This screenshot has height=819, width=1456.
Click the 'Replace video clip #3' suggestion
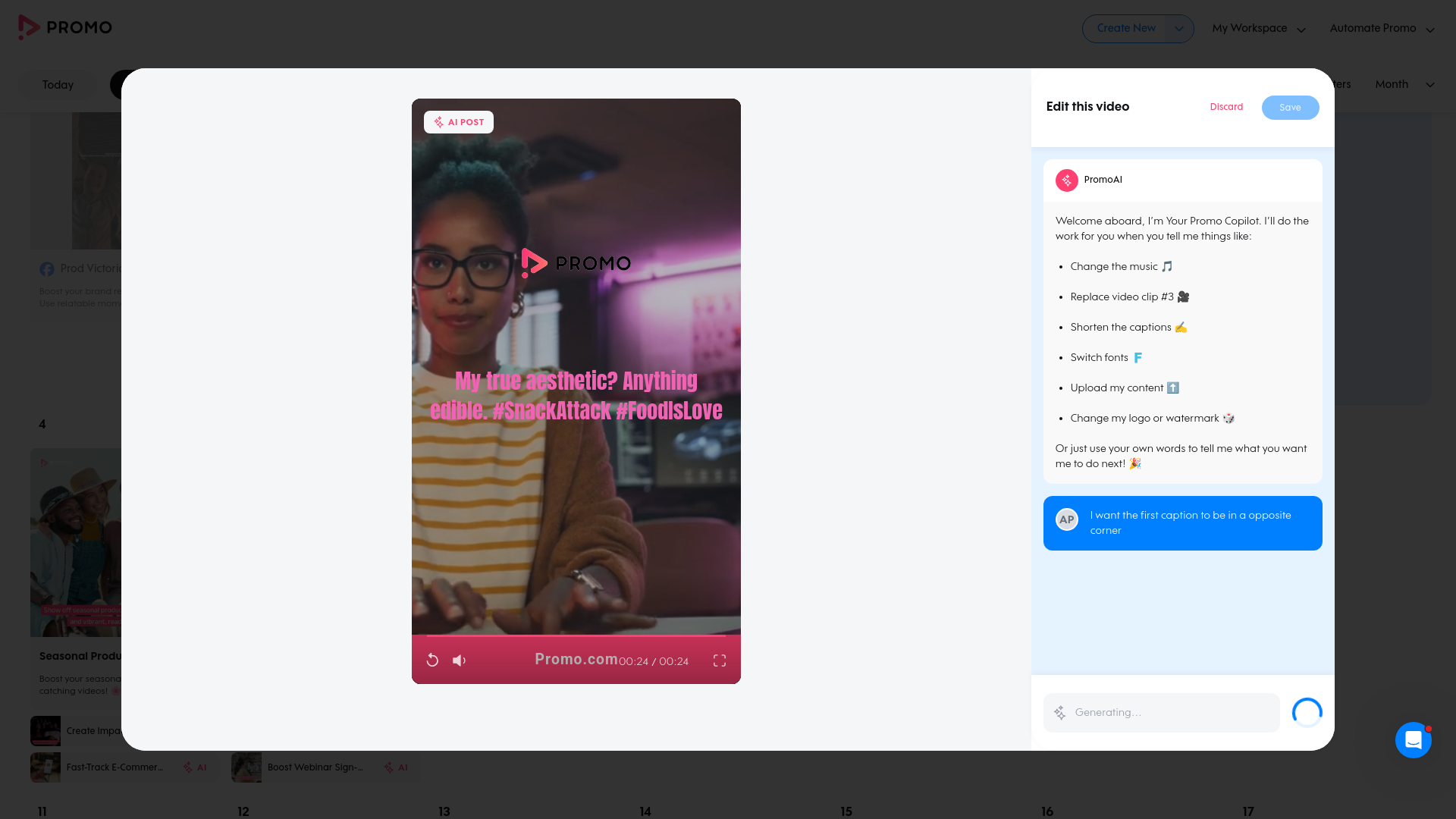1130,297
